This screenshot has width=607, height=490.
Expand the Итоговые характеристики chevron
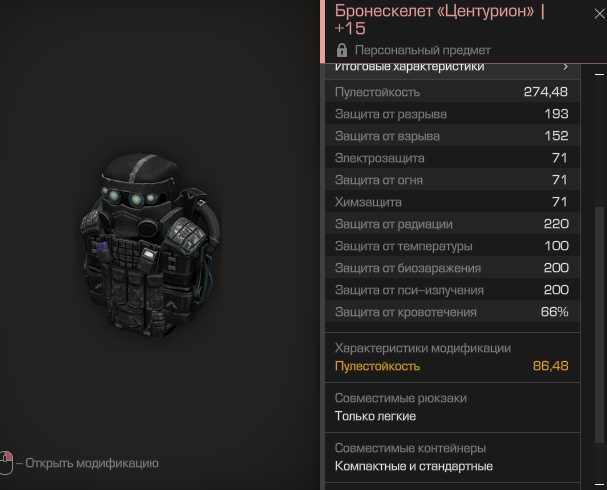(x=566, y=67)
